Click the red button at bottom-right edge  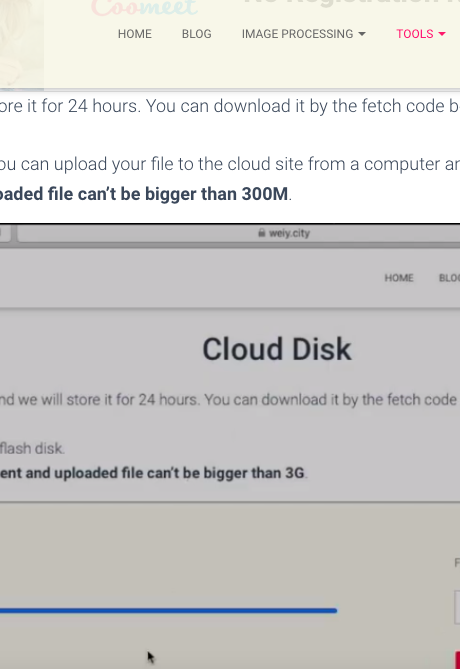click(457, 660)
